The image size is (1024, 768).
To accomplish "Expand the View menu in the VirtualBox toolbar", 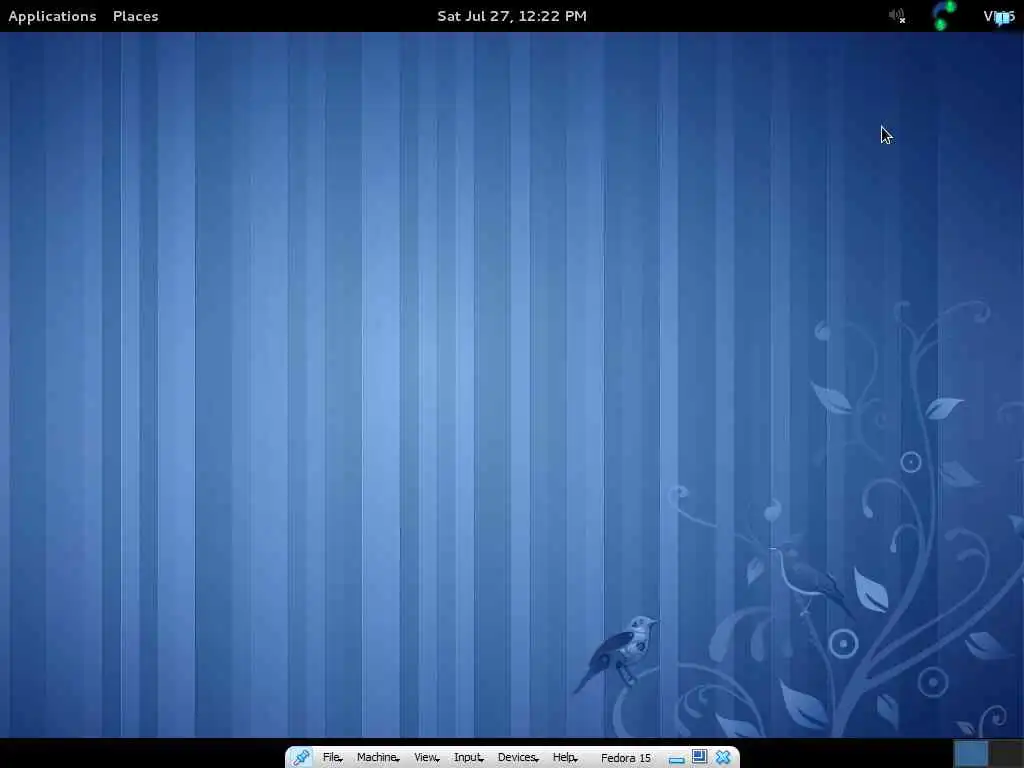I will tap(426, 758).
